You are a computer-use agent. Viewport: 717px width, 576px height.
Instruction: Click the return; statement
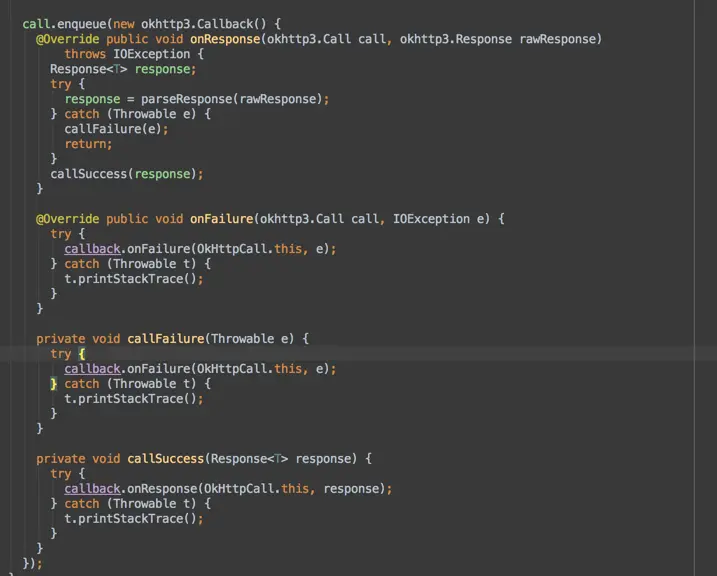coord(88,144)
